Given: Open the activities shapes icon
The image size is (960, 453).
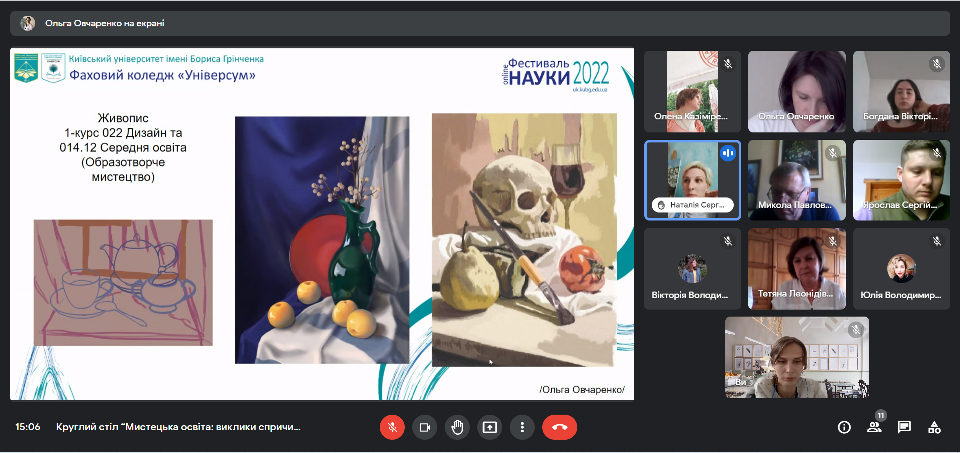Looking at the screenshot, I should tap(934, 427).
